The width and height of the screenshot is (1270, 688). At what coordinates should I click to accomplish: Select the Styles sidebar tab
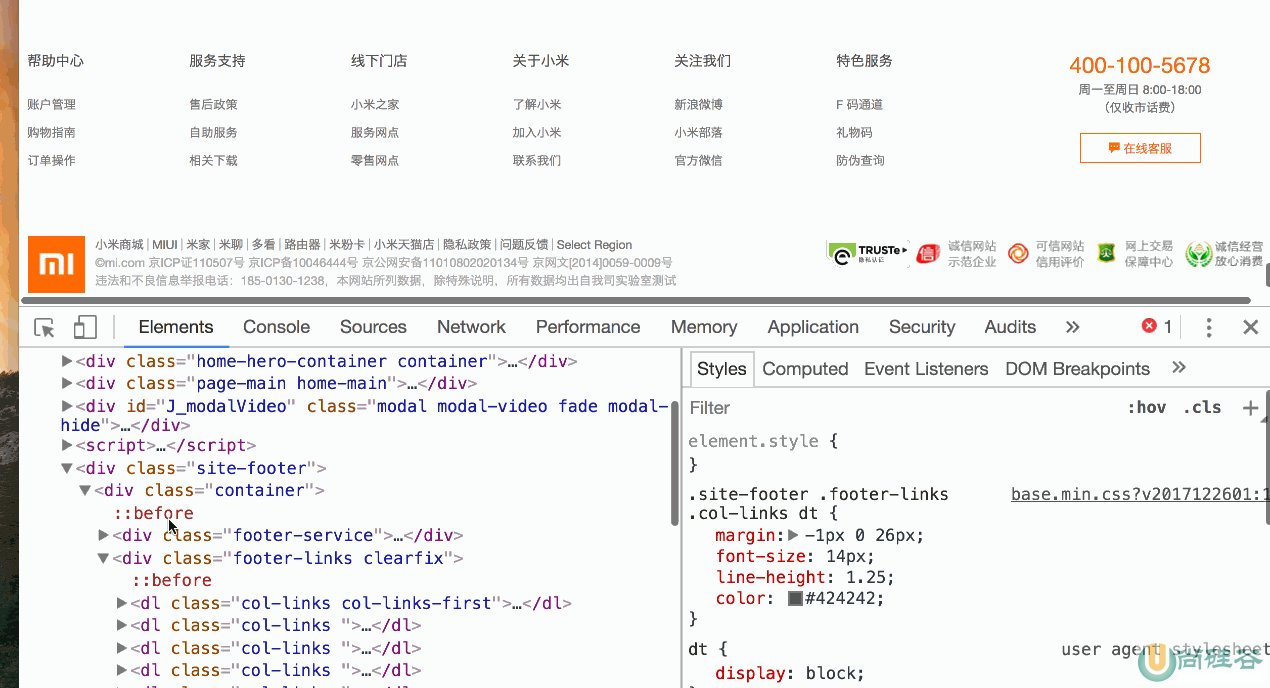(x=722, y=369)
